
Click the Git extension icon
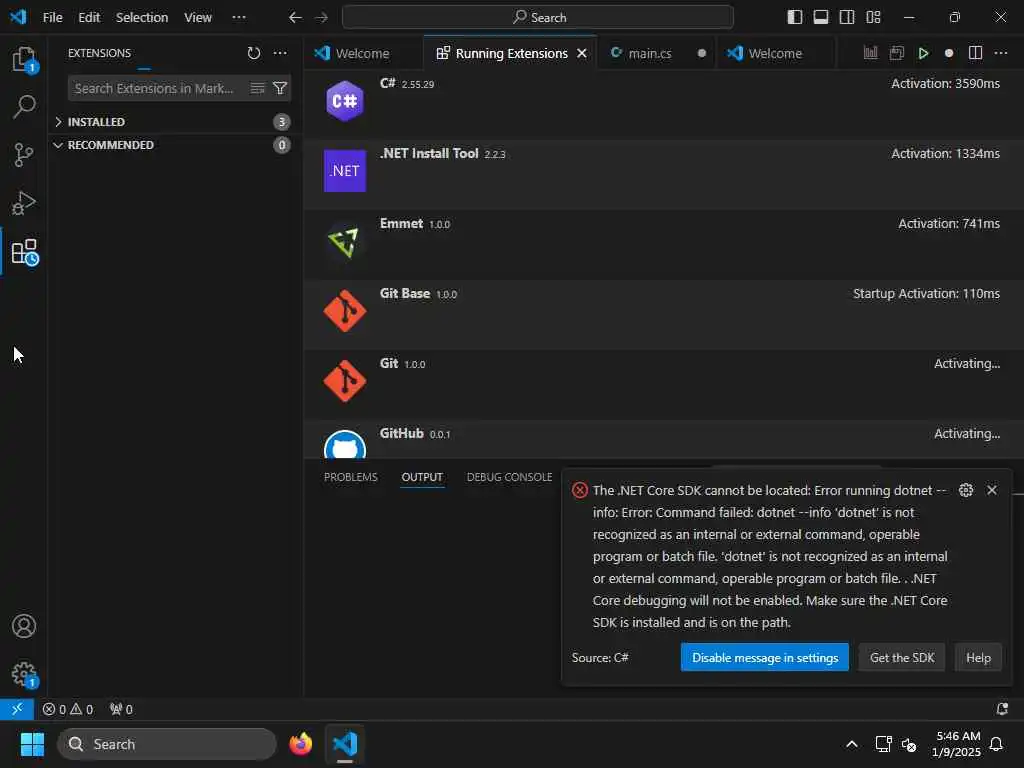345,381
